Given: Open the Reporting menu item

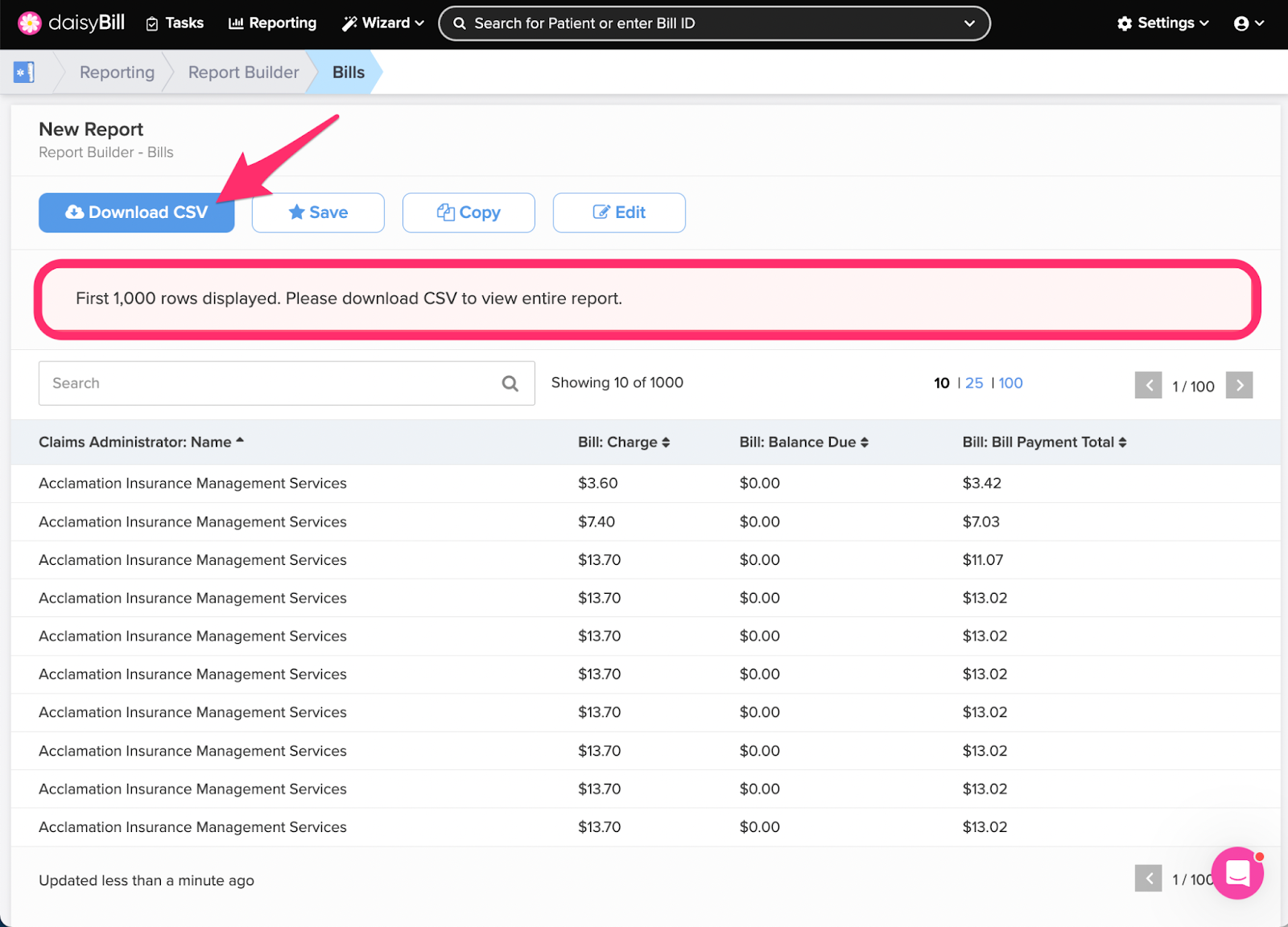Looking at the screenshot, I should coord(273,23).
